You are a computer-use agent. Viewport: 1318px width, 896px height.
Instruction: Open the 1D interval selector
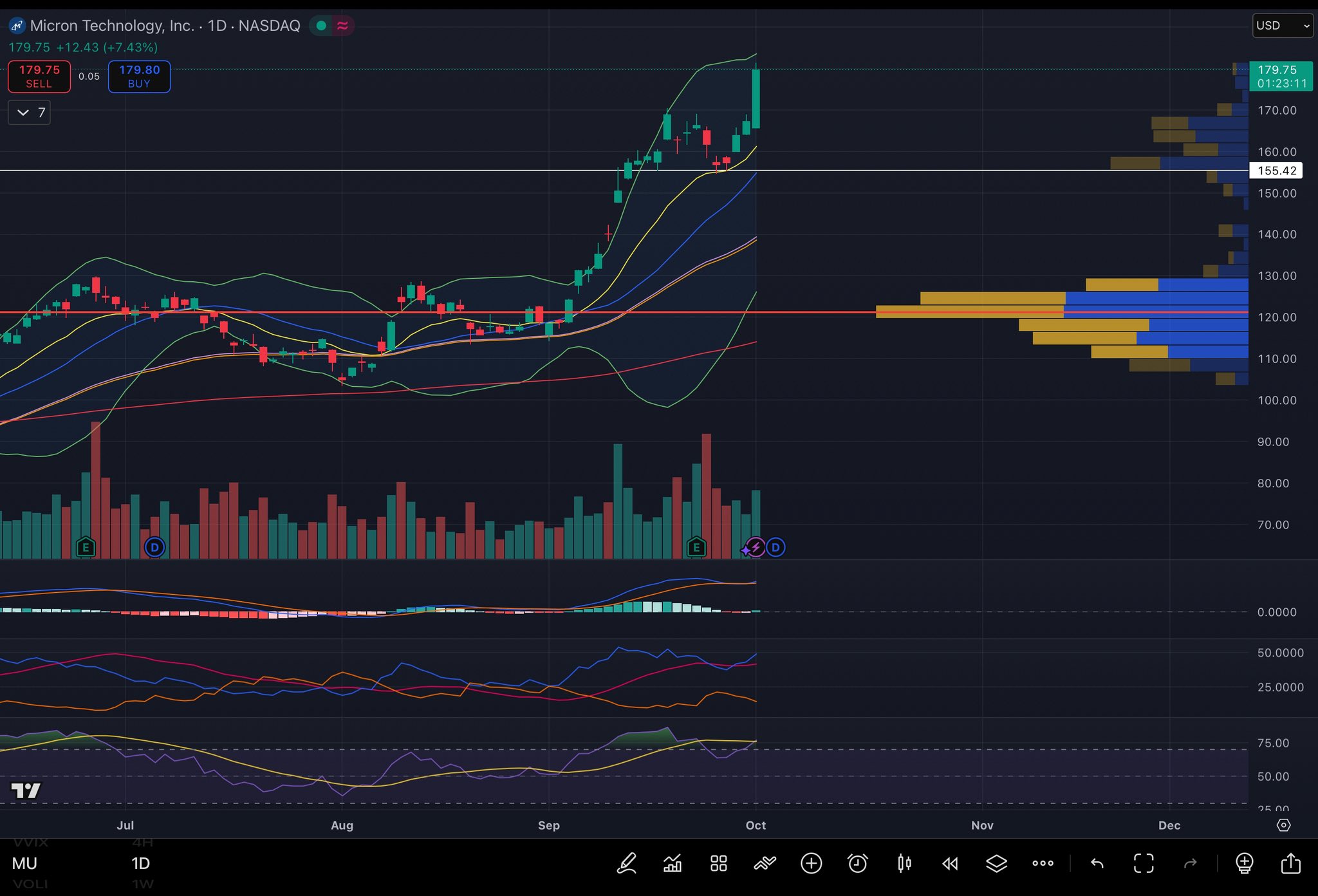pyautogui.click(x=140, y=863)
